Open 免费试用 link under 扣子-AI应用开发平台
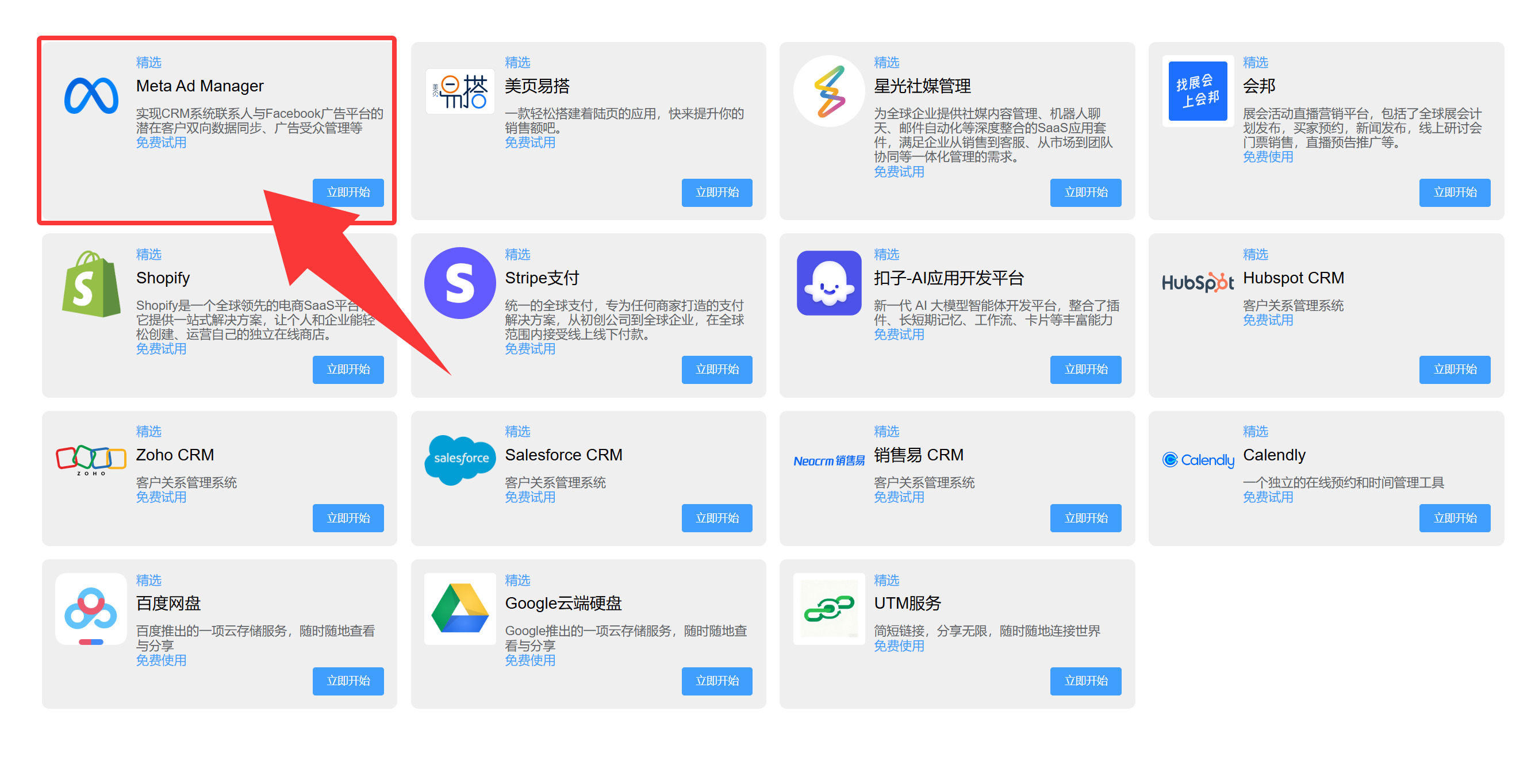1535x784 pixels. click(x=899, y=335)
